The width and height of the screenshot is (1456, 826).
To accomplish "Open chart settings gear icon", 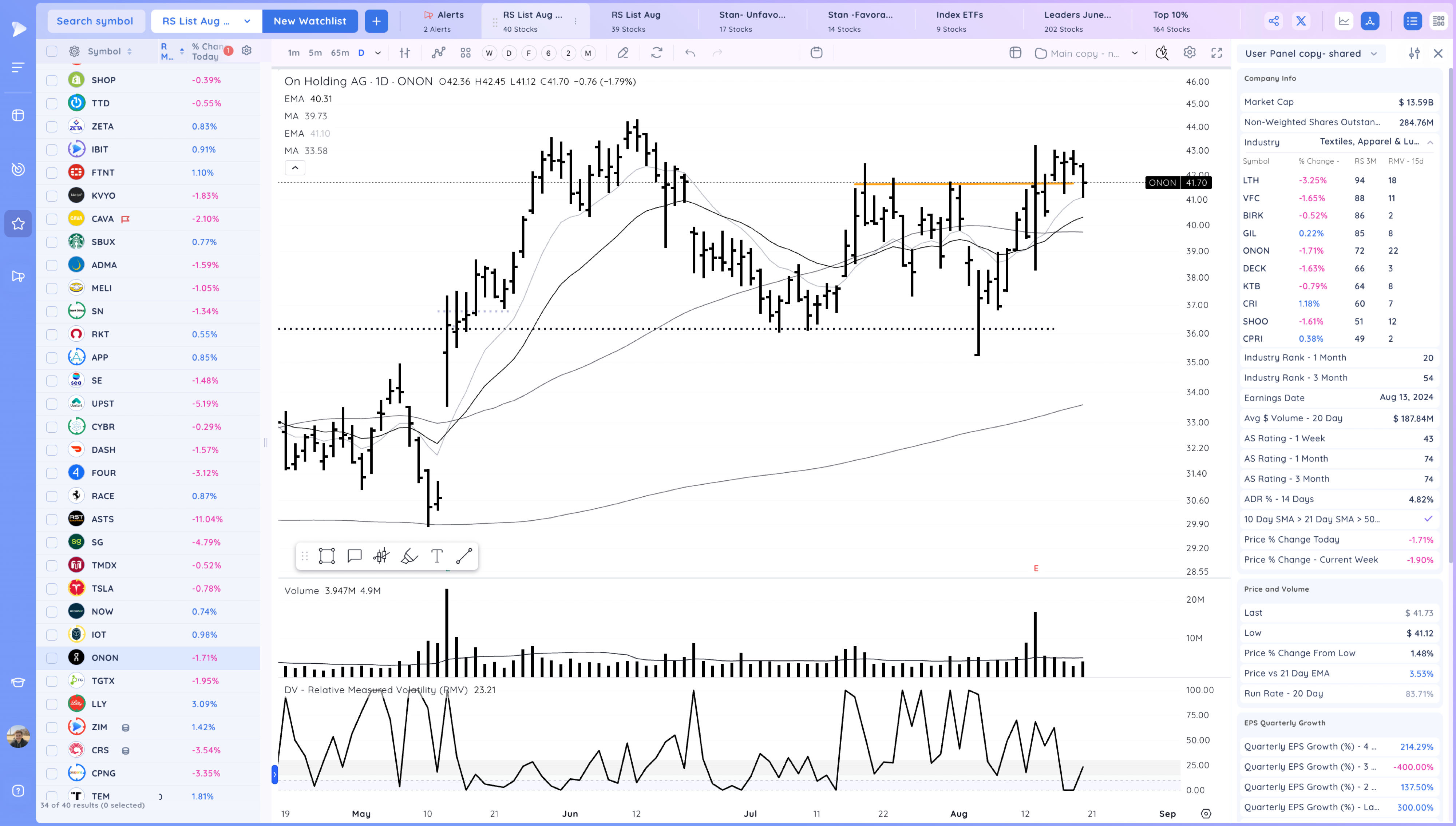I will tap(1189, 53).
